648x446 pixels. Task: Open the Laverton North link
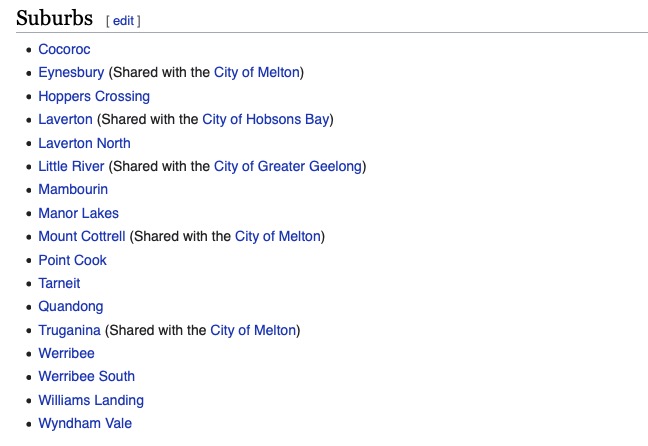coord(84,143)
